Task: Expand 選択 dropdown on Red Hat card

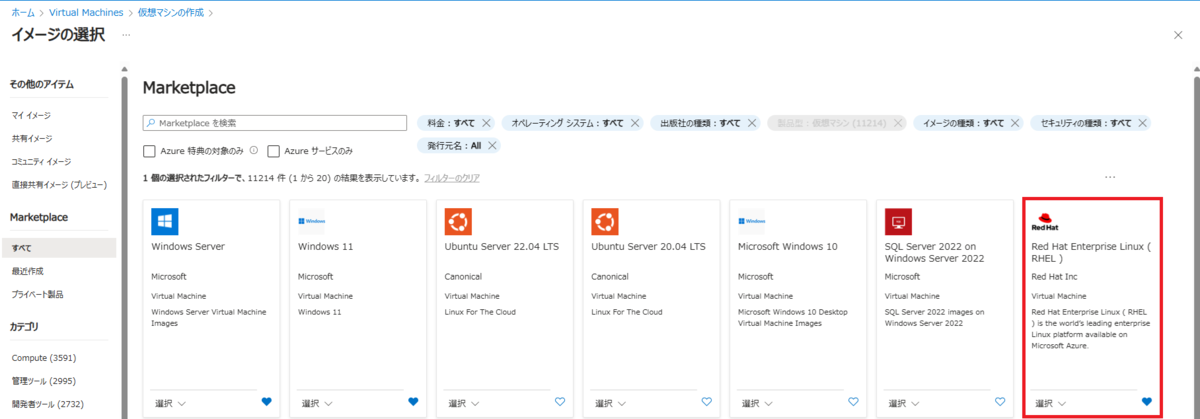Action: [1051, 403]
